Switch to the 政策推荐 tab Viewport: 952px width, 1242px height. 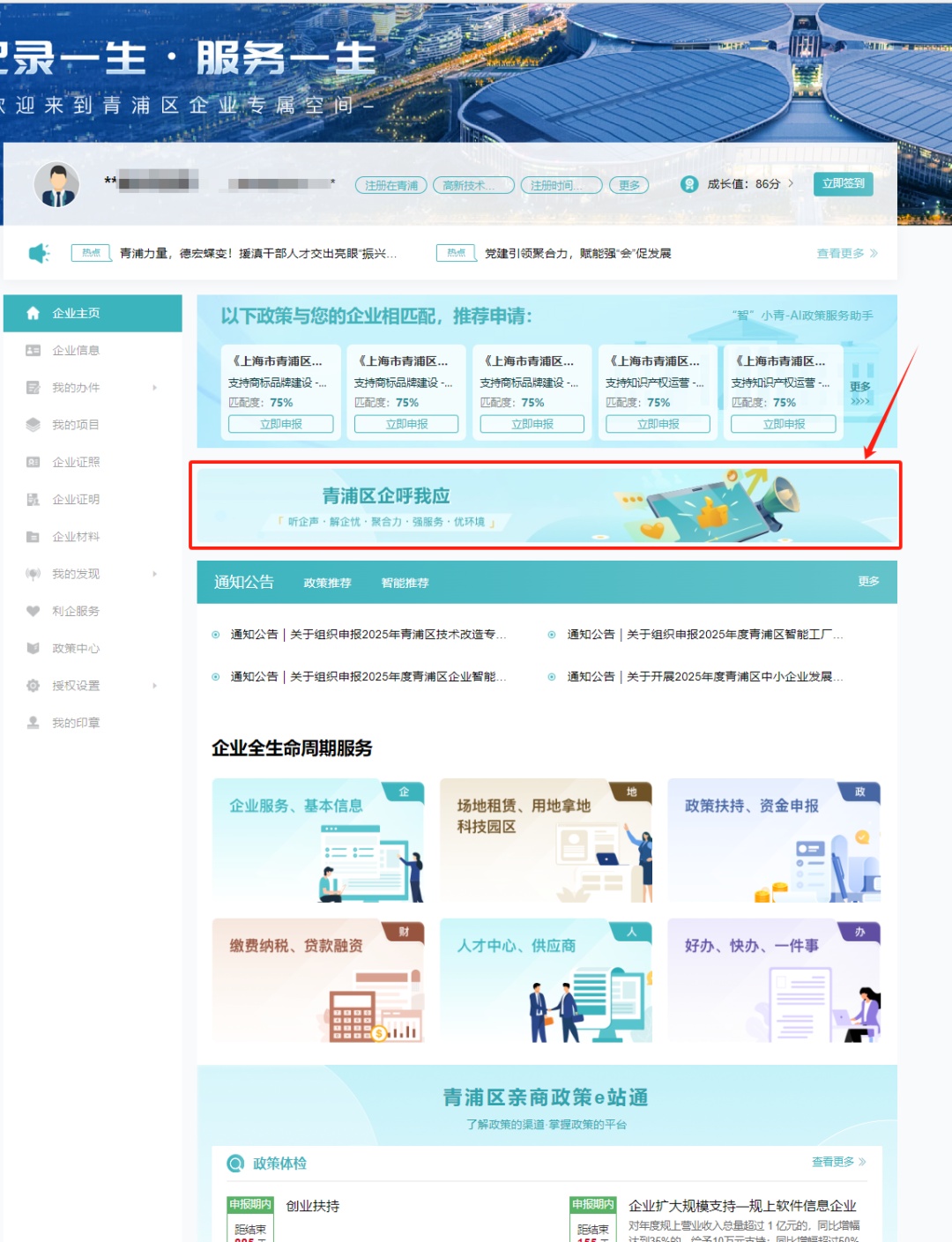(x=328, y=583)
